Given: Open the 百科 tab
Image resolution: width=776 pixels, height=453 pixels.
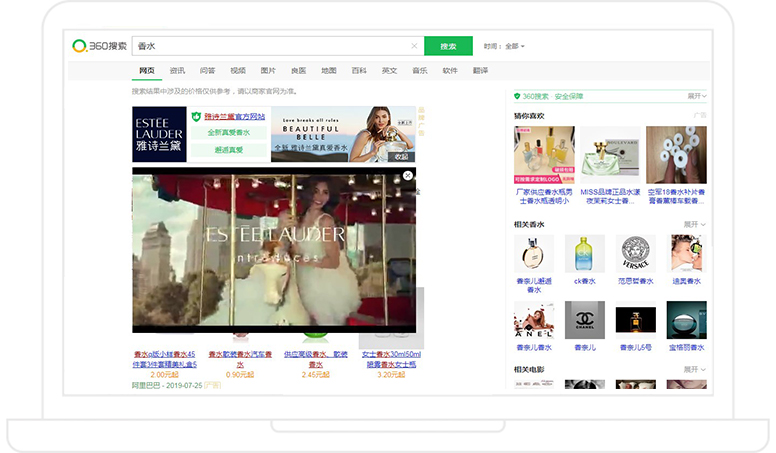Looking at the screenshot, I should coord(359,70).
